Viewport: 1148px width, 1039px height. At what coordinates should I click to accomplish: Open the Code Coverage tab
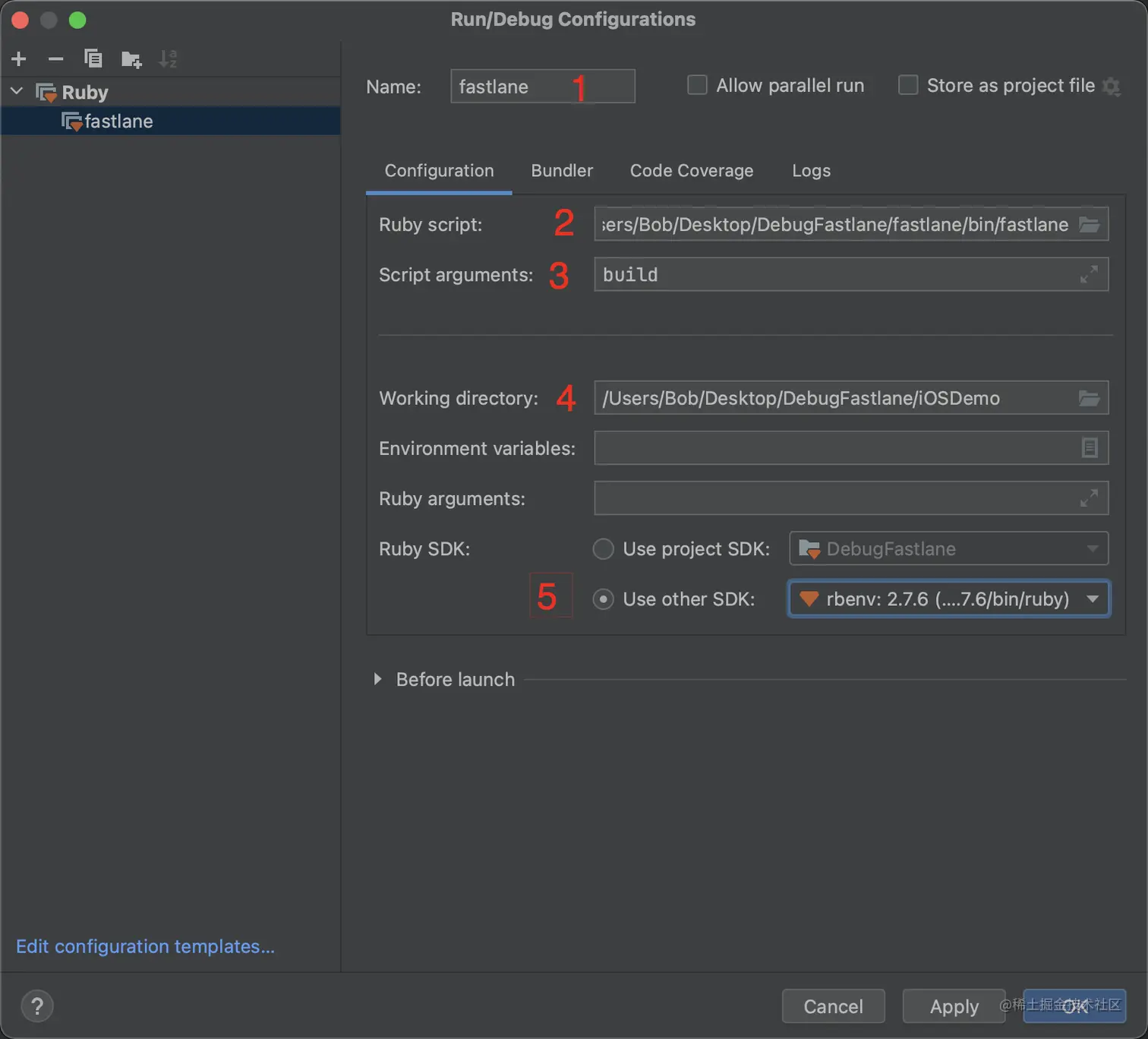pyautogui.click(x=692, y=171)
